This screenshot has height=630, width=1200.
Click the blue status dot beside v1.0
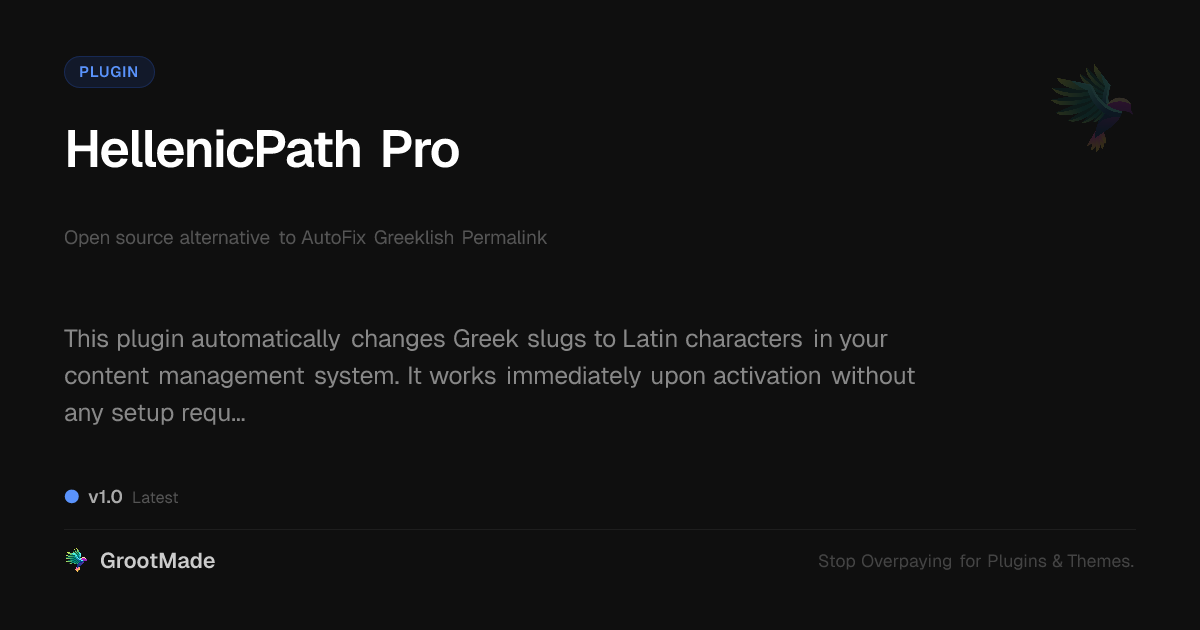(x=72, y=497)
